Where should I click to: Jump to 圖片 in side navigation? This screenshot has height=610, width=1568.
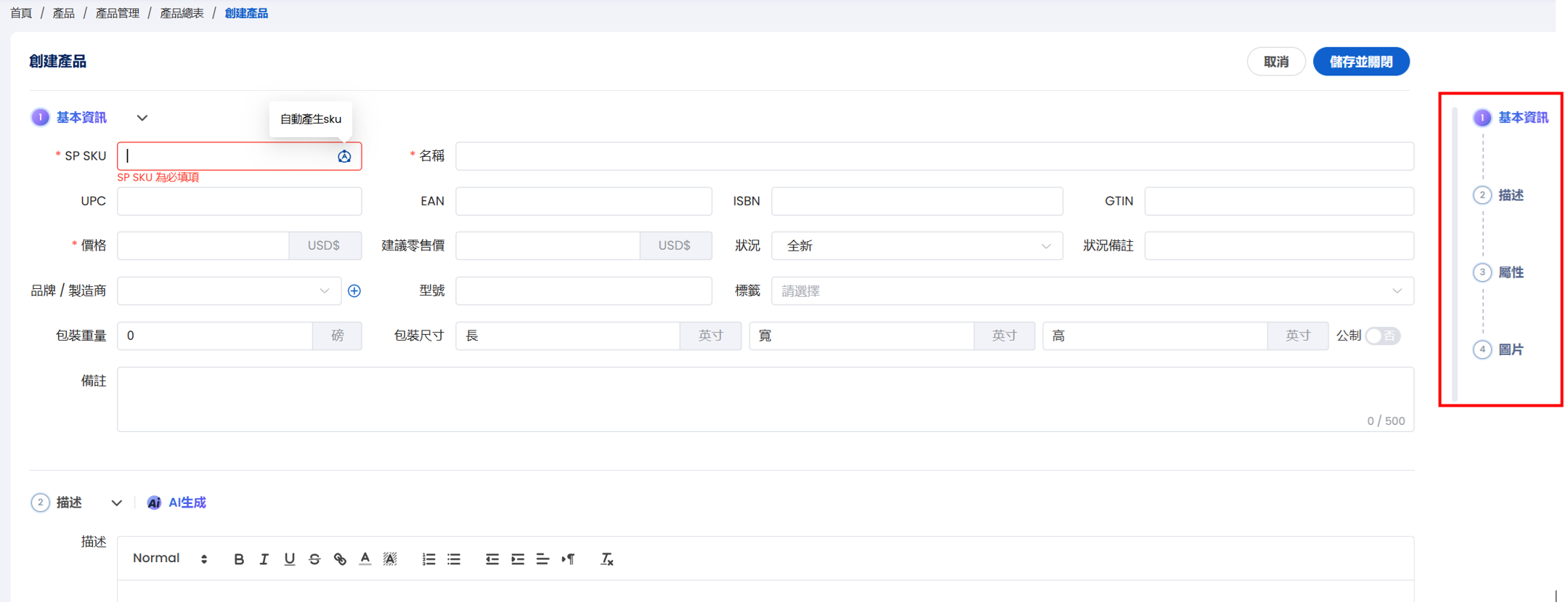[x=1511, y=350]
